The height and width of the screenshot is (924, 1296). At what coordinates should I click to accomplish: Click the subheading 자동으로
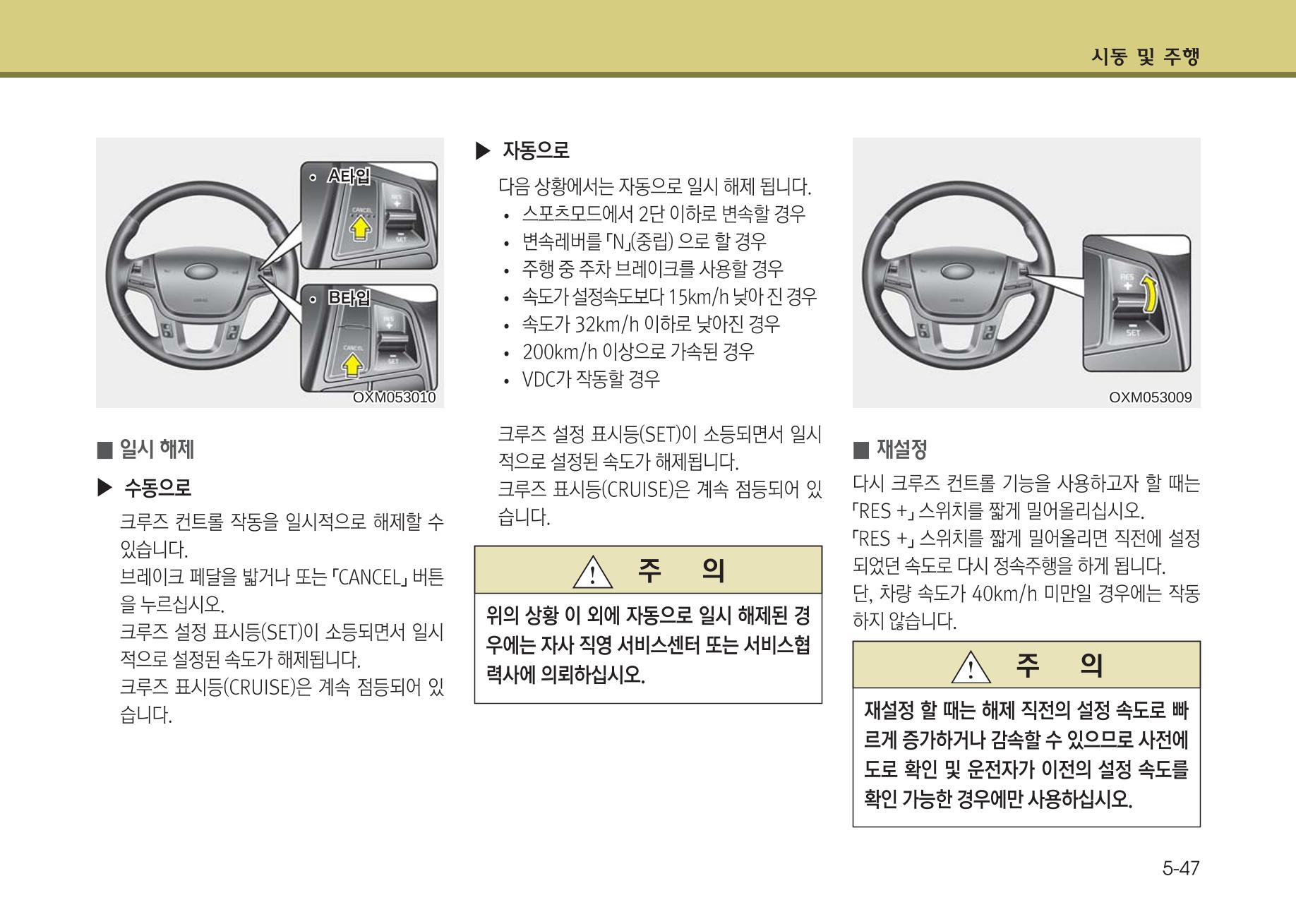pyautogui.click(x=535, y=150)
